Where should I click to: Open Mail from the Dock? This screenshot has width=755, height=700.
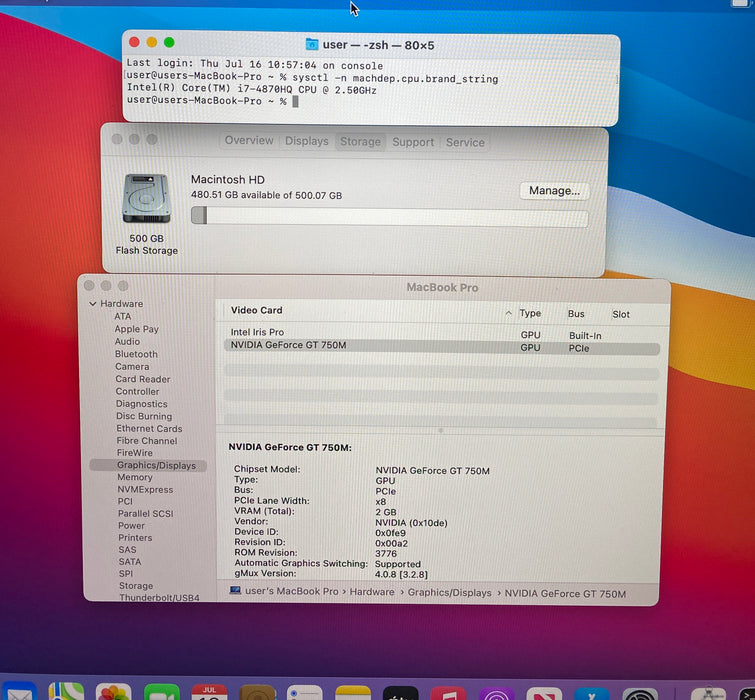[x=19, y=692]
